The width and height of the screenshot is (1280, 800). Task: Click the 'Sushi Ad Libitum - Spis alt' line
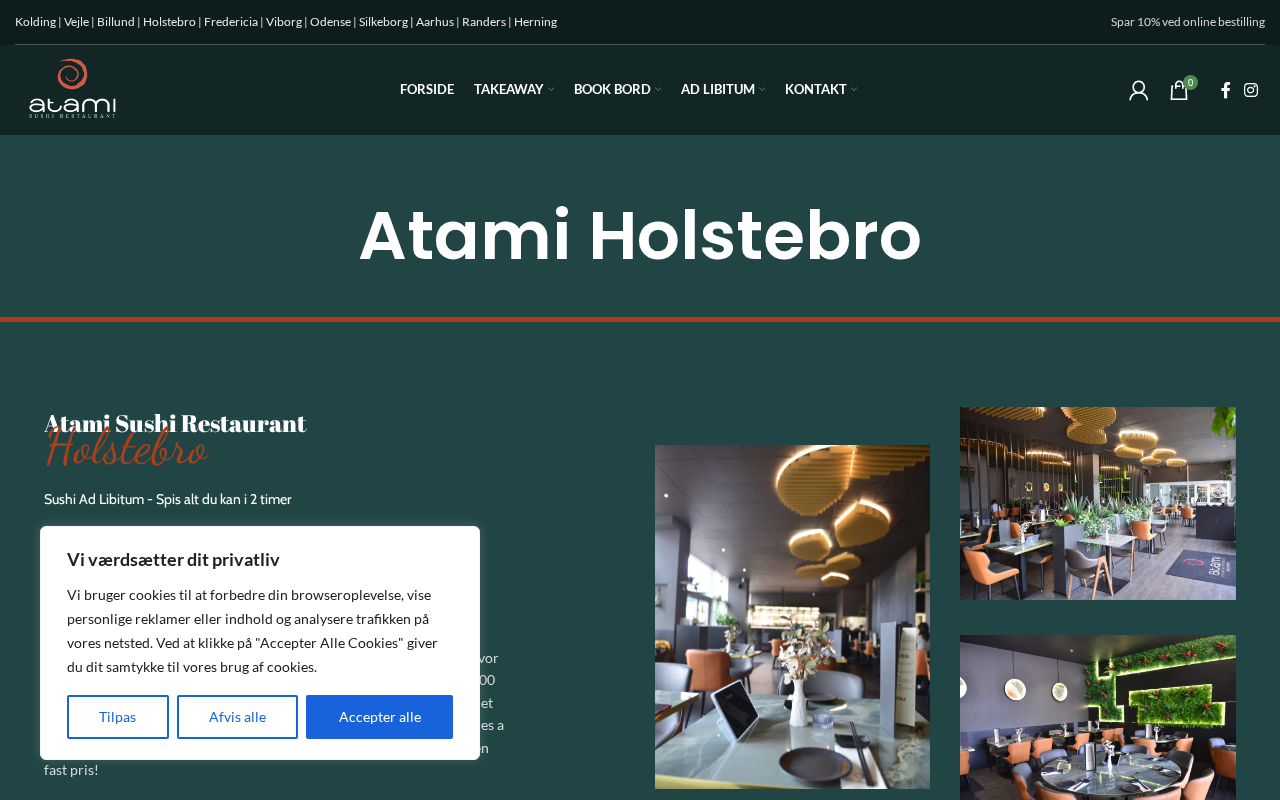click(x=168, y=499)
